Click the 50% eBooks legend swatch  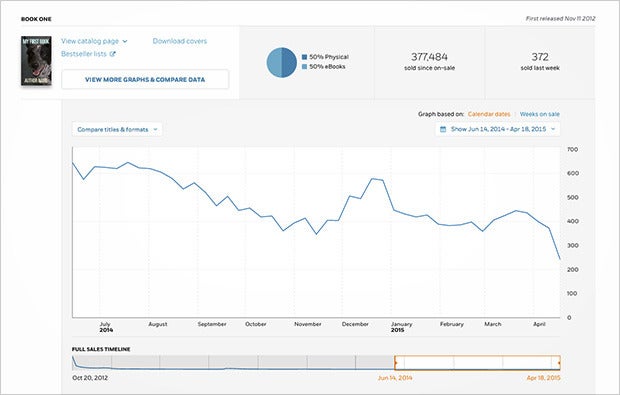304,67
